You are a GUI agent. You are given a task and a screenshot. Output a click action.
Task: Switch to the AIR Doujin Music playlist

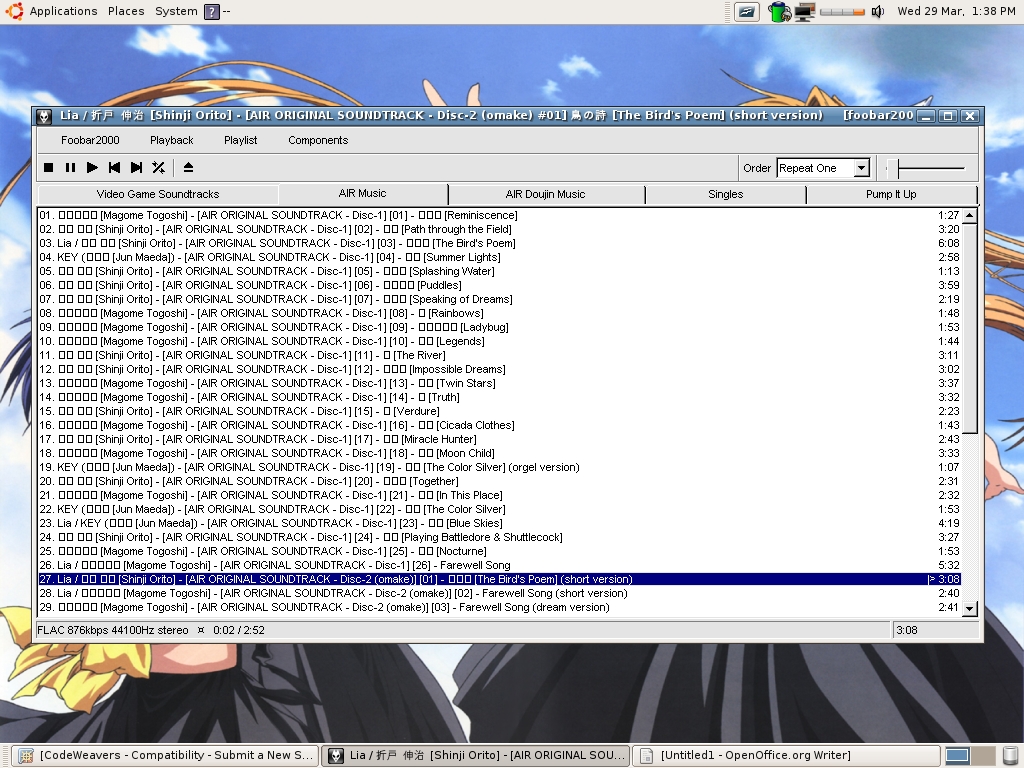pyautogui.click(x=546, y=193)
